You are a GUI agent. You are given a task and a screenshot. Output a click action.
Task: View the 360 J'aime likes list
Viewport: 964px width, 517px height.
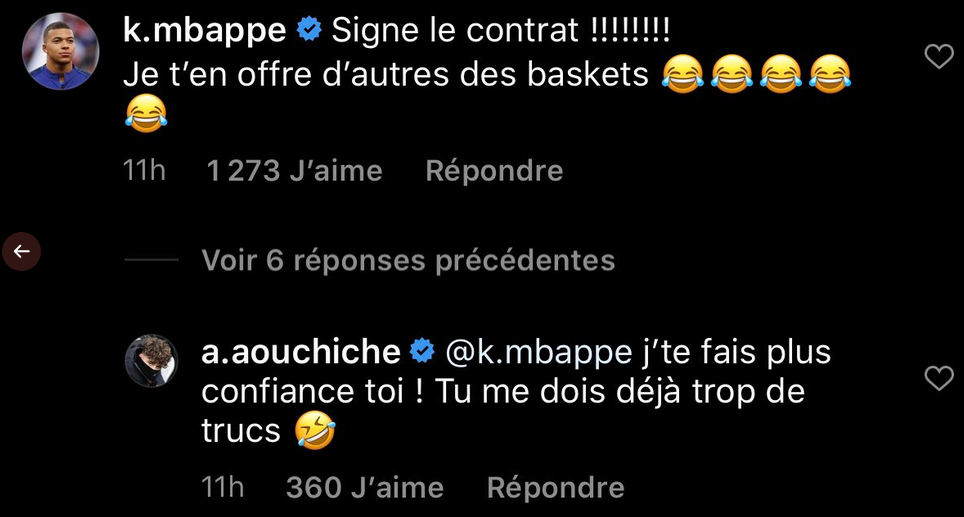tap(364, 487)
